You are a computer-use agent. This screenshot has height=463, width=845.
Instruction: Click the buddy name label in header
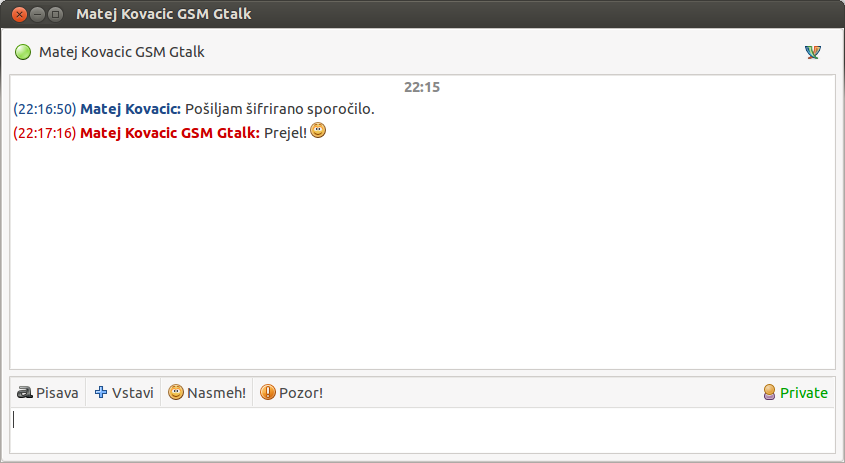[x=122, y=52]
